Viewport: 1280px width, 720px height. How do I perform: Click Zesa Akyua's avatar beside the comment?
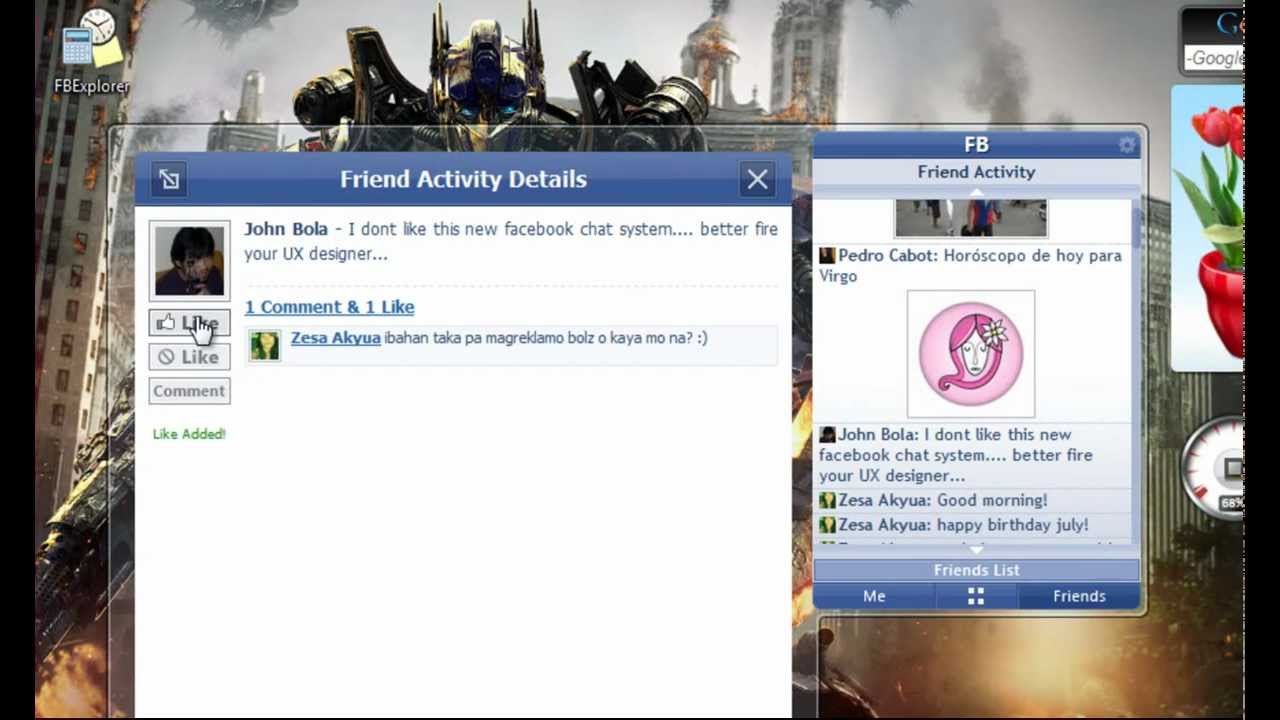click(x=265, y=345)
